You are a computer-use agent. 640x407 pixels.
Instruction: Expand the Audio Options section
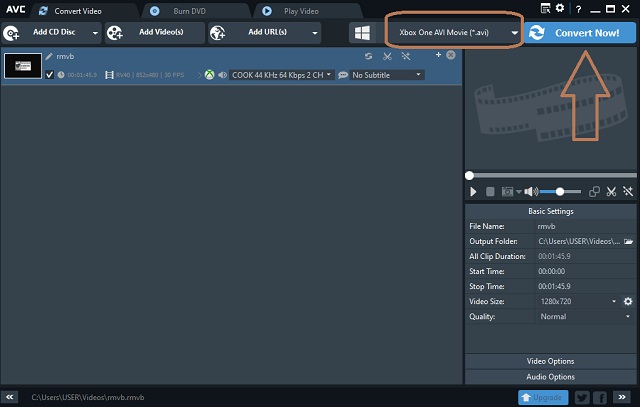(x=551, y=377)
